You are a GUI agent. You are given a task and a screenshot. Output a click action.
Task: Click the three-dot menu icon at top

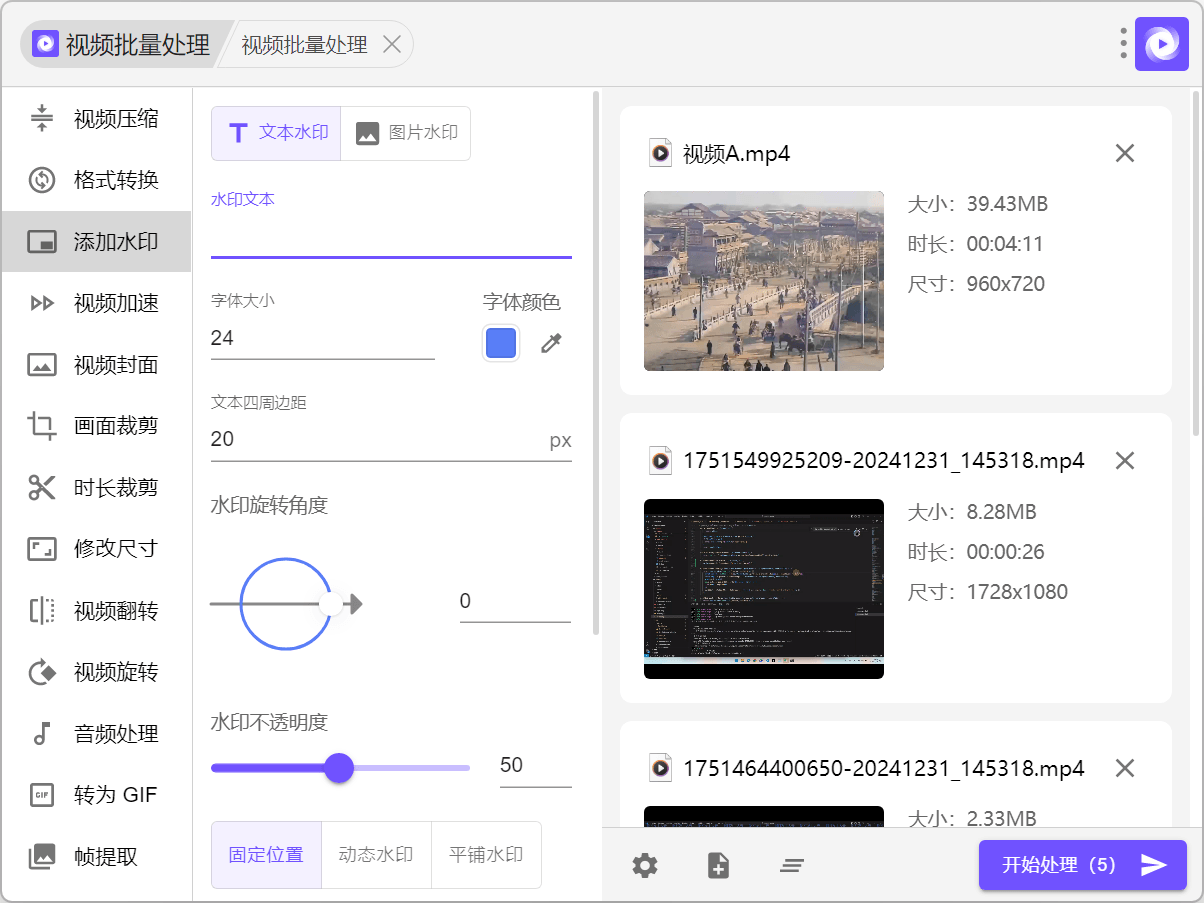(x=1124, y=44)
